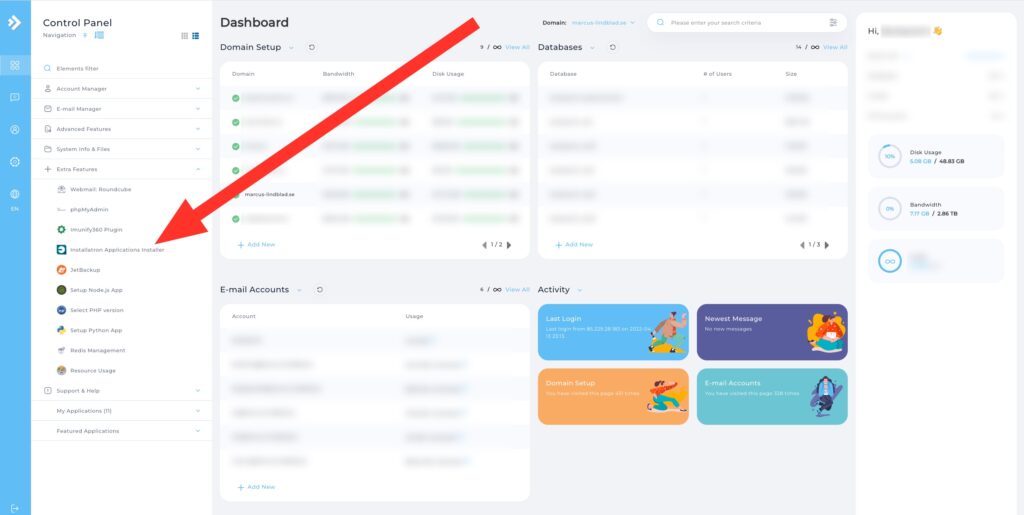Click Setup Node.js App icon
Viewport: 1024px width, 515px height.
pos(61,290)
